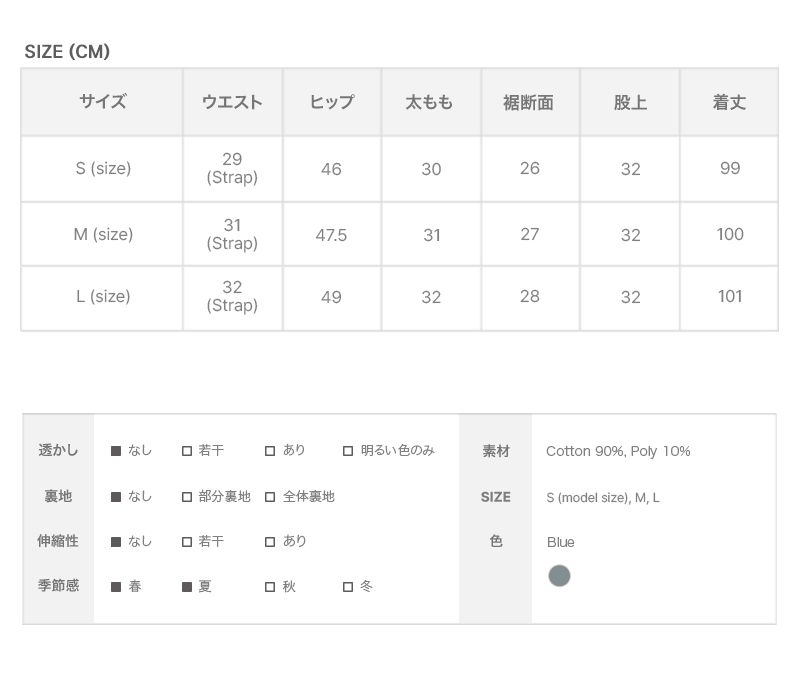
Task: Check the 冬 season checkbox
Action: coord(348,587)
